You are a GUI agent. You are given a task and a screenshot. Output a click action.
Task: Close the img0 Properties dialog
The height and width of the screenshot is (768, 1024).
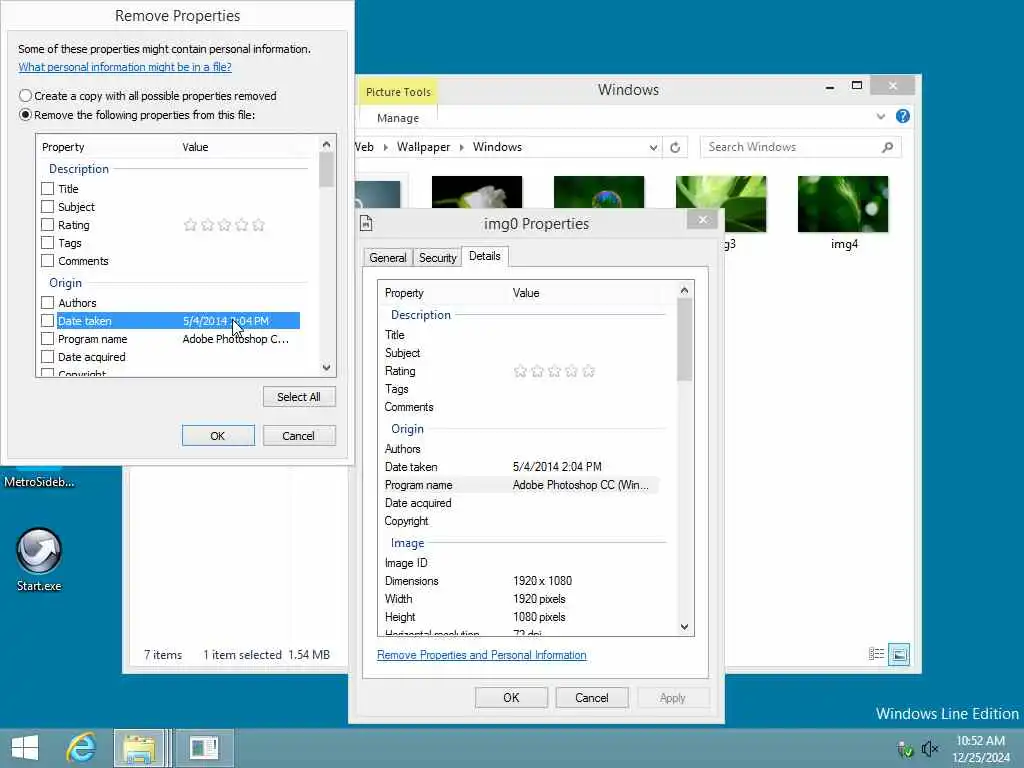(703, 220)
